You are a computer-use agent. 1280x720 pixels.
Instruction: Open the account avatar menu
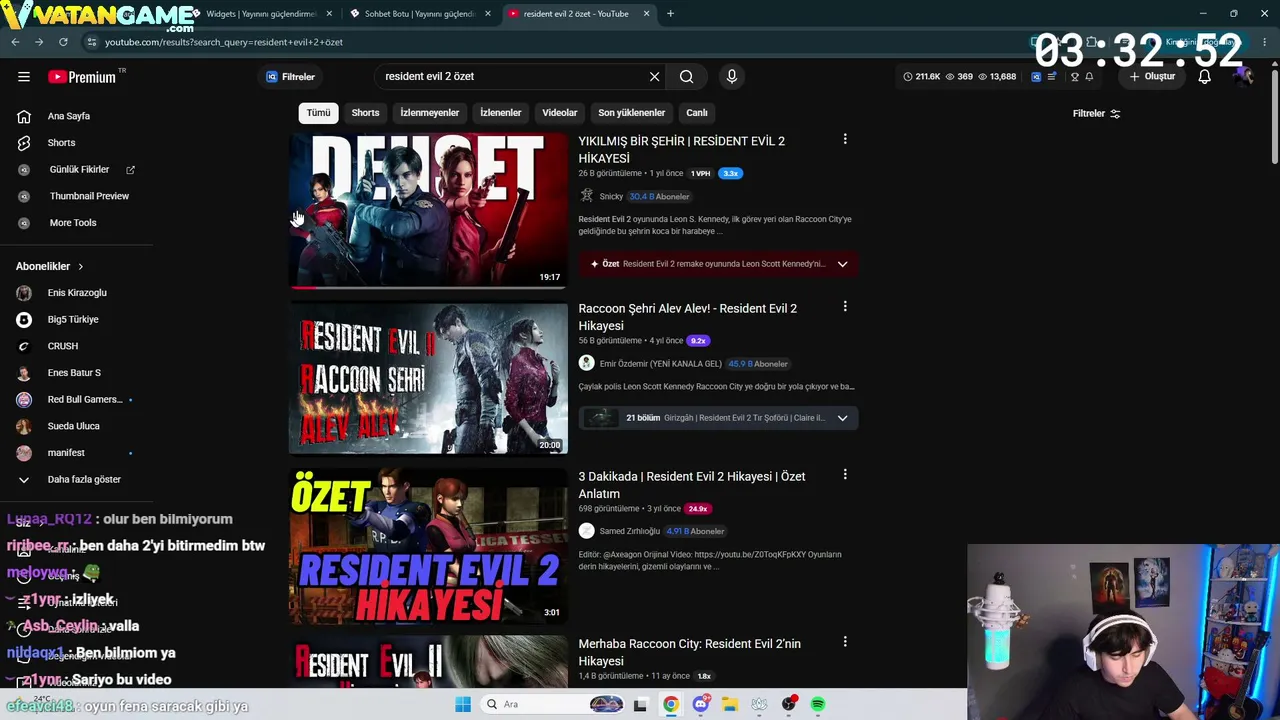(x=1245, y=77)
